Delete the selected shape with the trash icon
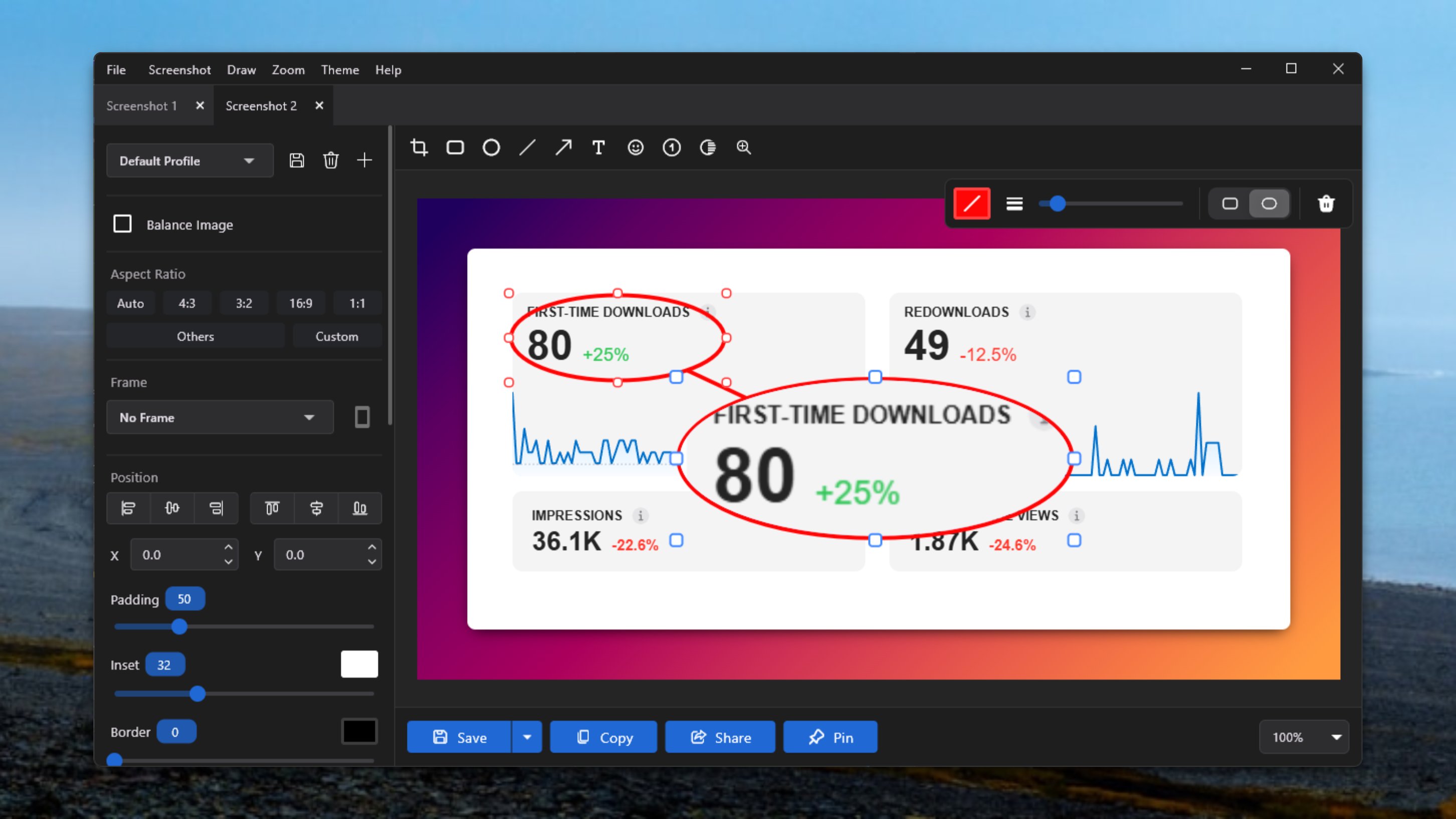 (x=1326, y=203)
